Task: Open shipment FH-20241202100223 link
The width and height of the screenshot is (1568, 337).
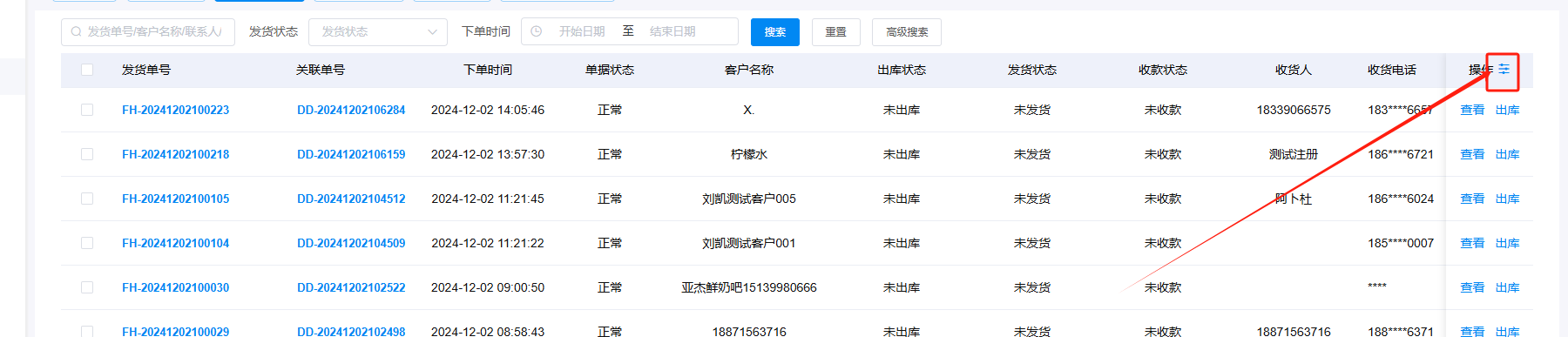Action: coord(176,110)
